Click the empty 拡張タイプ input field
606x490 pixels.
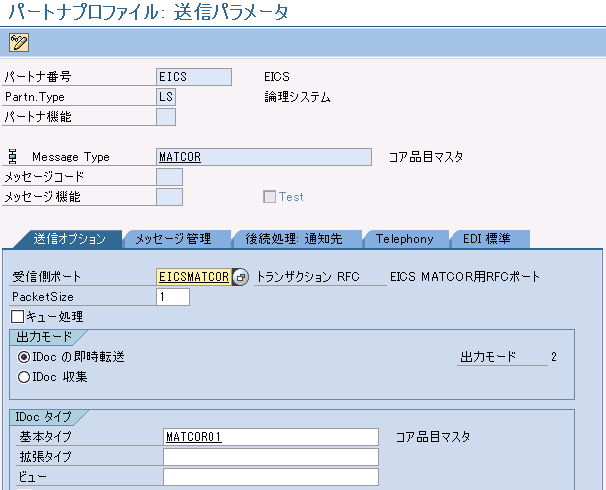(x=270, y=457)
